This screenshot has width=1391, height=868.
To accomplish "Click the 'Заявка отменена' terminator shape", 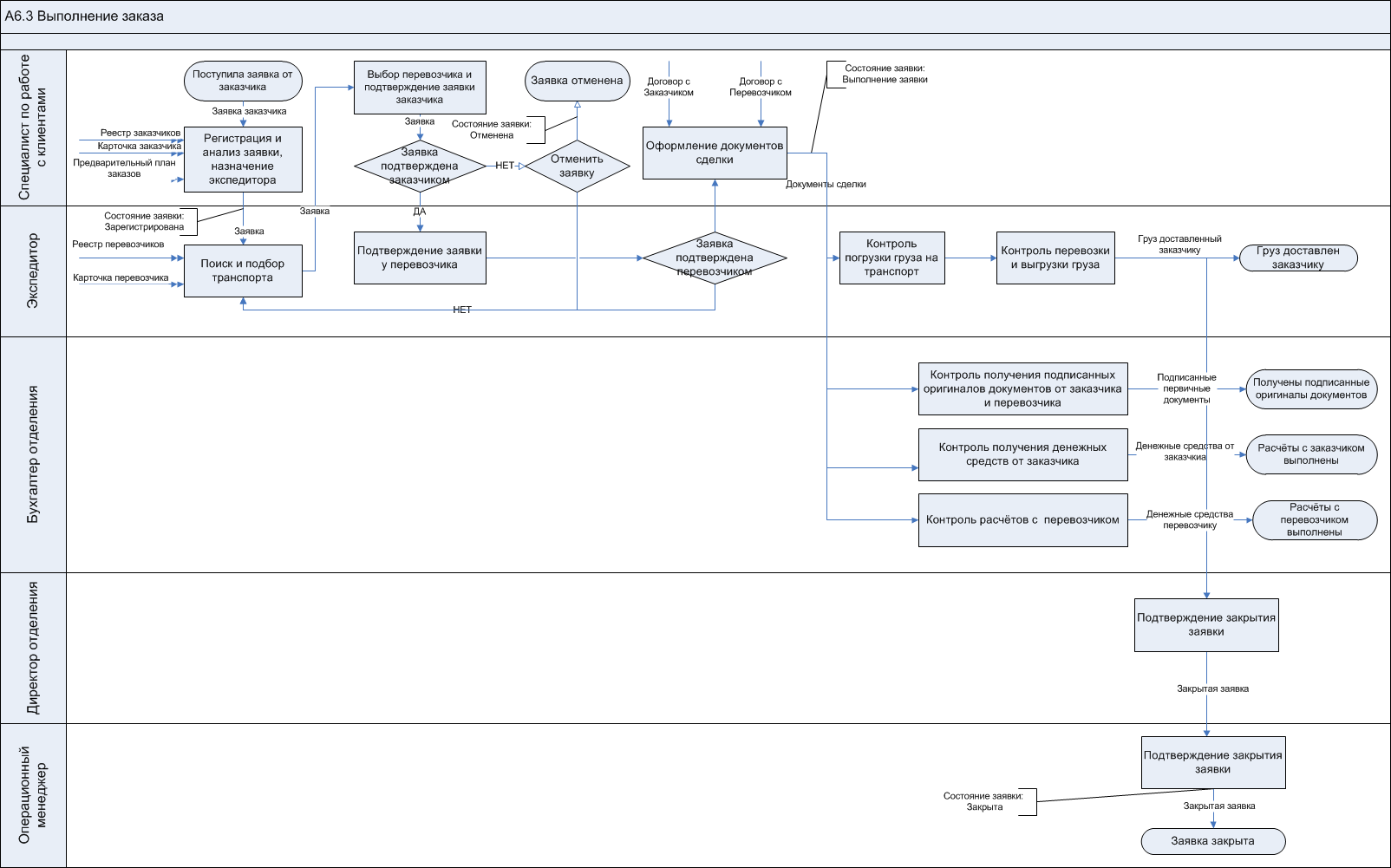I will (577, 81).
